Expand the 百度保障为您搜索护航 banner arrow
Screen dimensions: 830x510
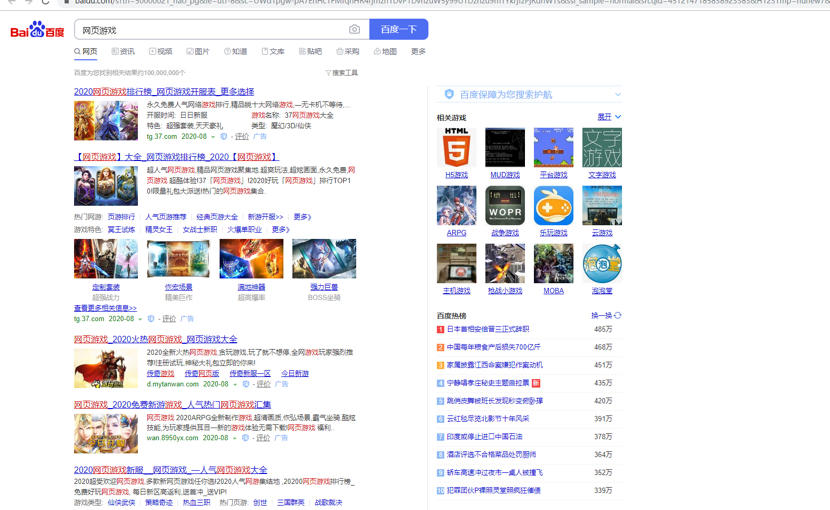point(617,94)
